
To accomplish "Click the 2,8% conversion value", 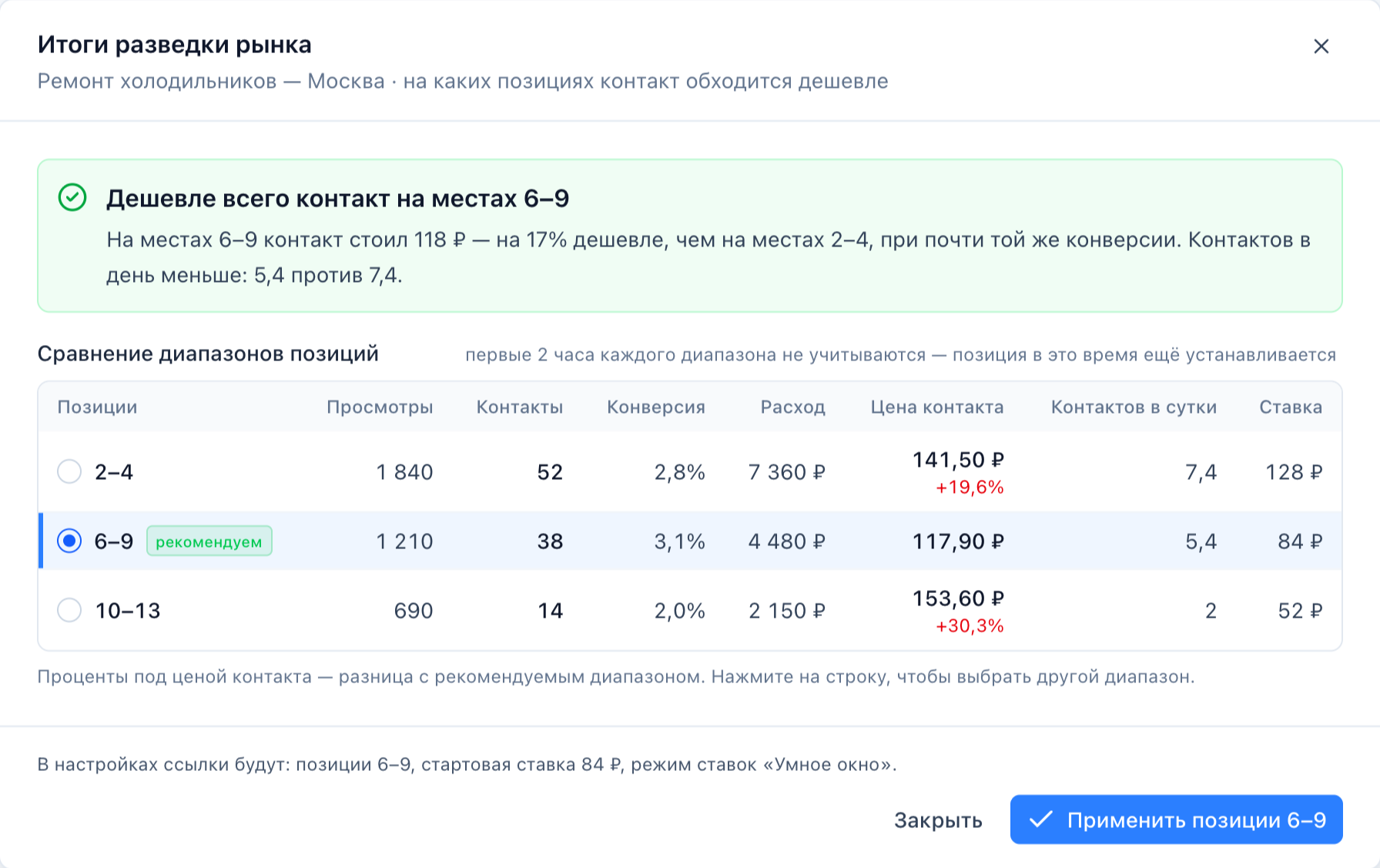I will 679,472.
